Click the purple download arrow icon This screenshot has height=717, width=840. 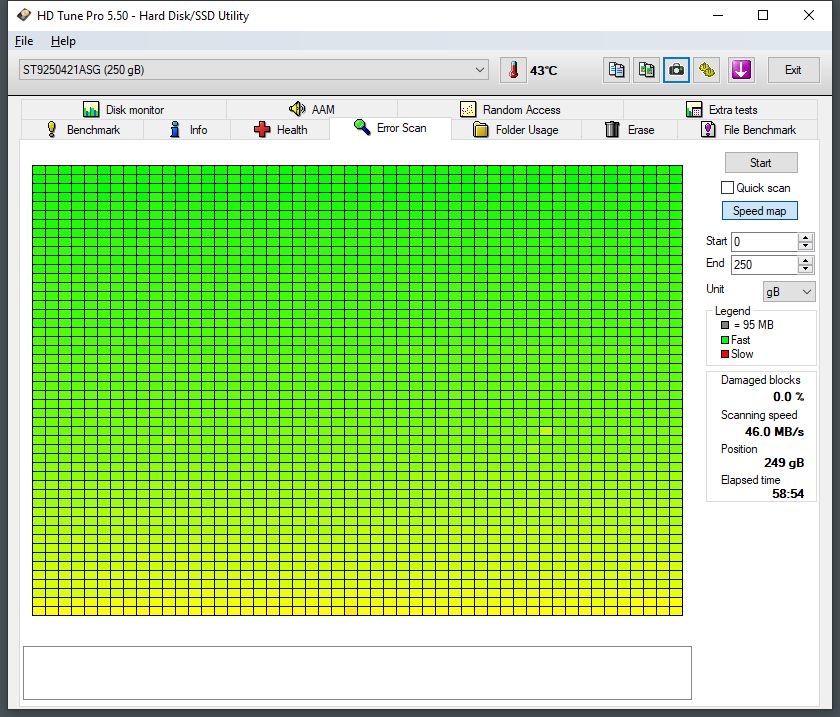[741, 70]
